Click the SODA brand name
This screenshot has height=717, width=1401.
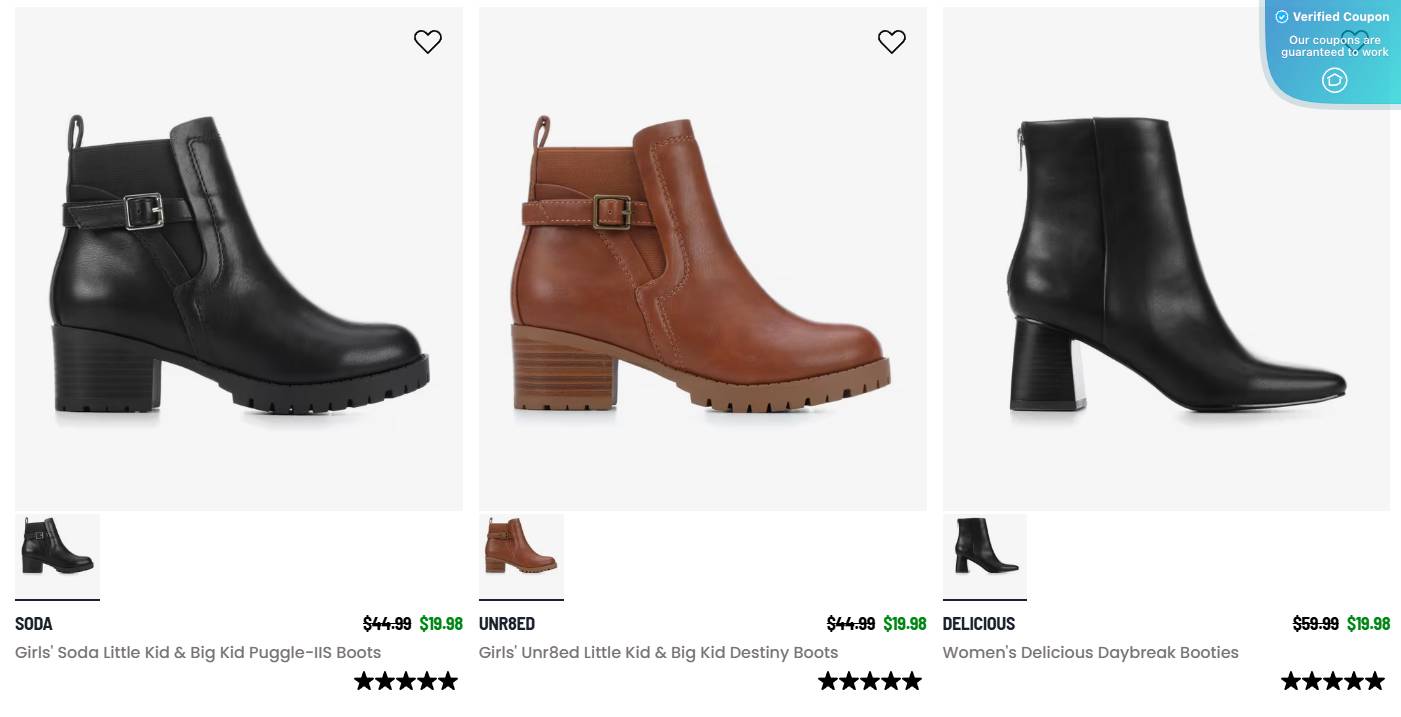click(34, 624)
